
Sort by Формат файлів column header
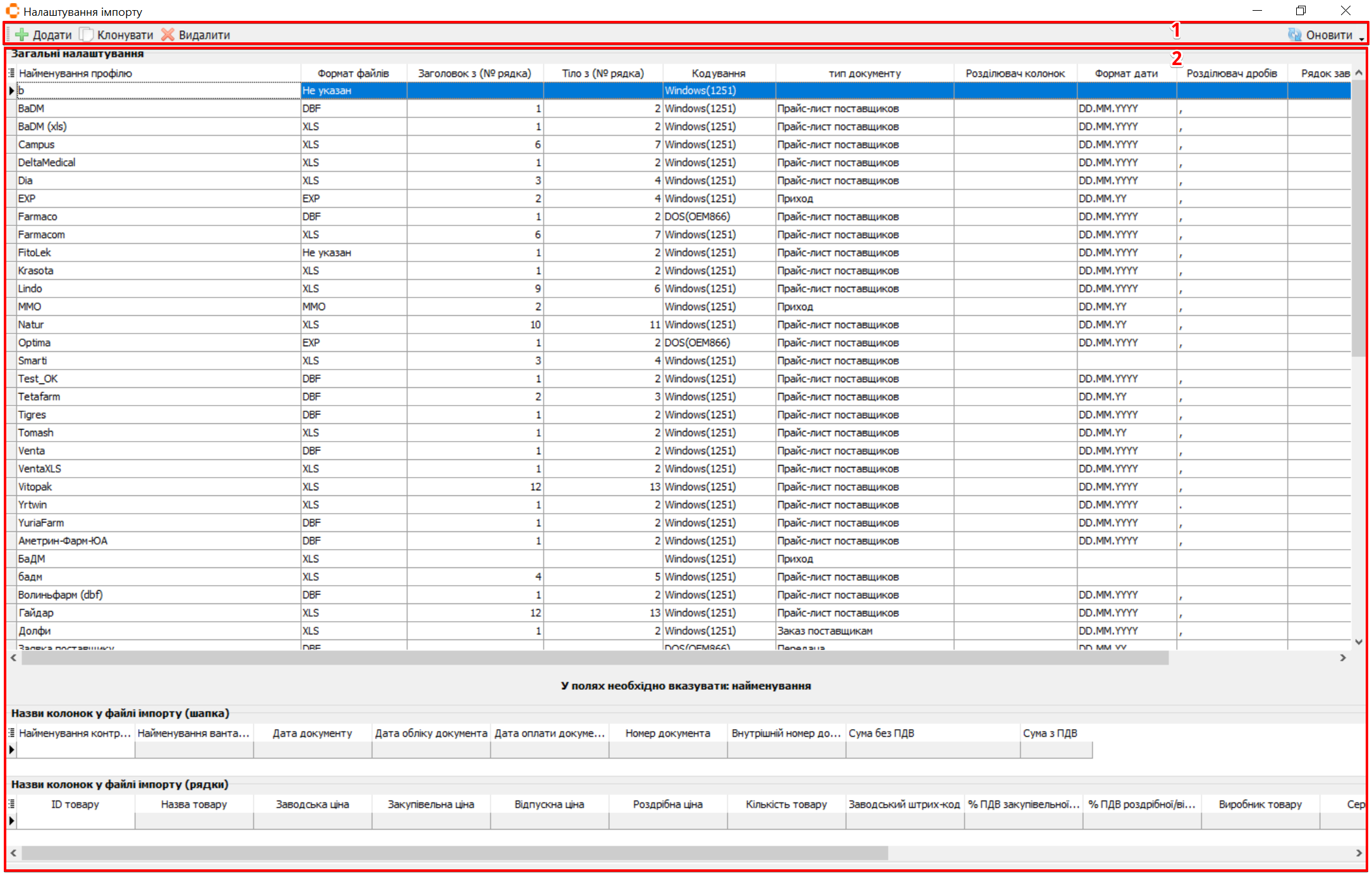pos(353,73)
